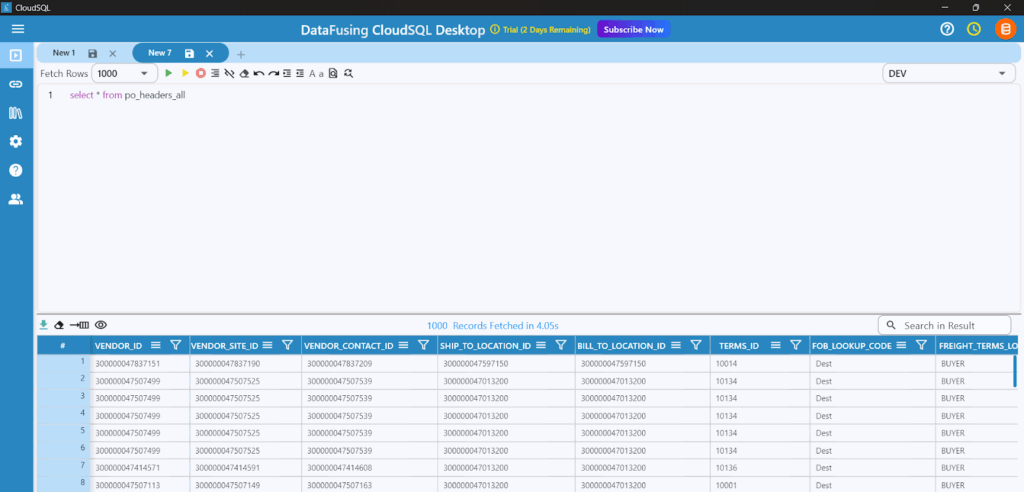The height and width of the screenshot is (492, 1024).
Task: Open the SQL editor sidebar panel
Action: (x=16, y=56)
